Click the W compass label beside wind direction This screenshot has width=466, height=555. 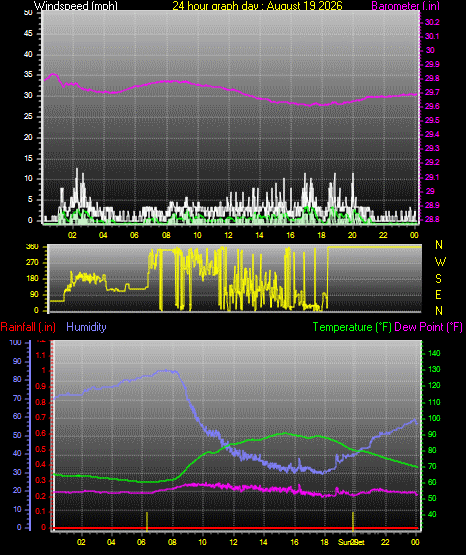tap(440, 262)
